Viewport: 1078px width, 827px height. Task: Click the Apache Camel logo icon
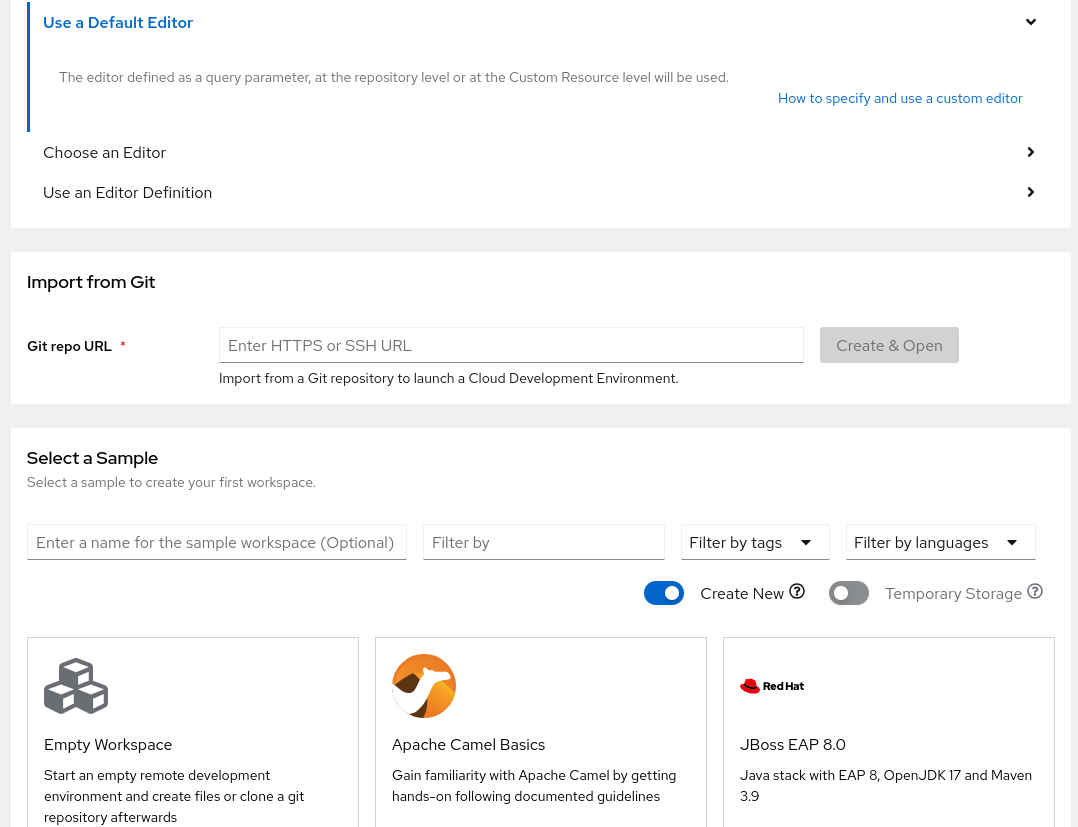pyautogui.click(x=424, y=686)
